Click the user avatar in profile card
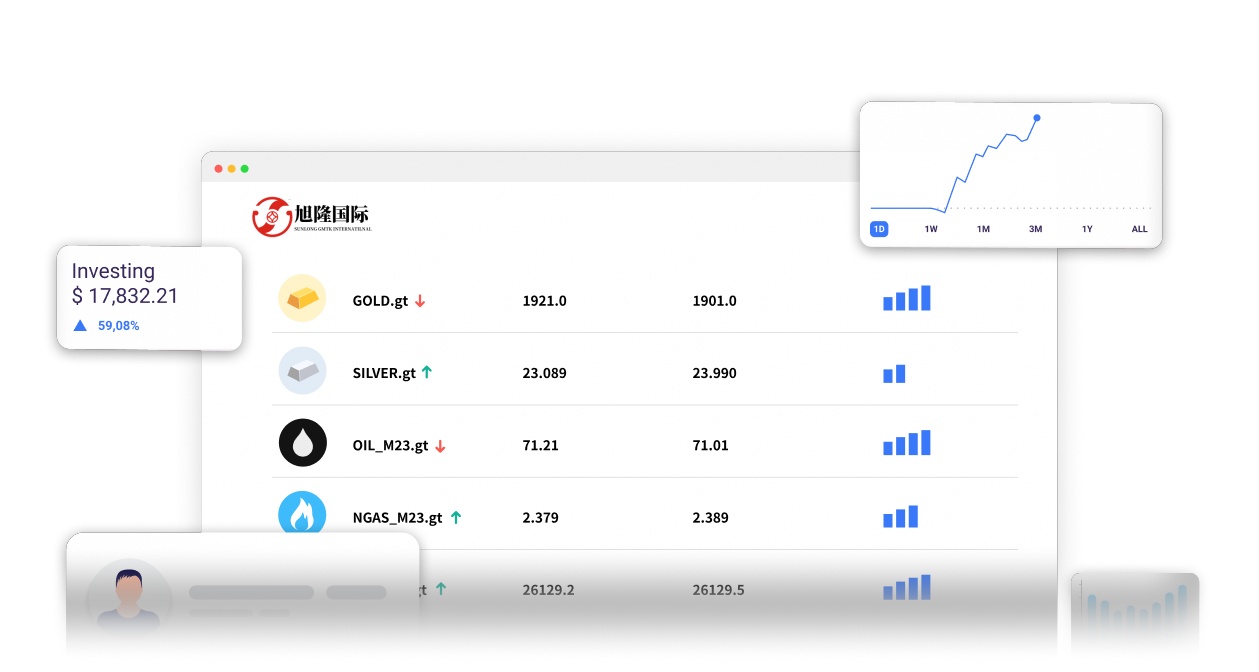The width and height of the screenshot is (1259, 672). [128, 597]
